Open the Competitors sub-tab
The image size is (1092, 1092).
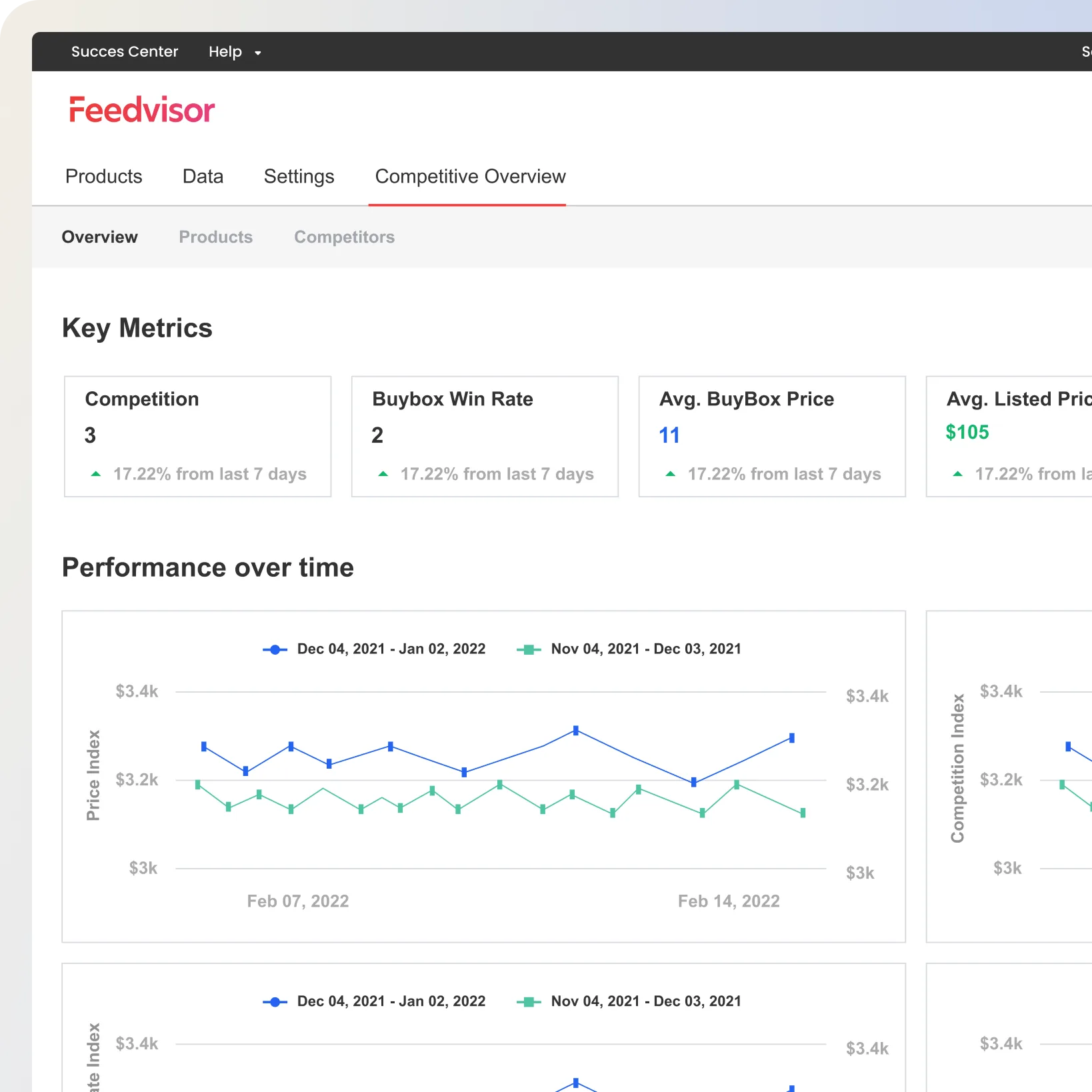[x=344, y=237]
